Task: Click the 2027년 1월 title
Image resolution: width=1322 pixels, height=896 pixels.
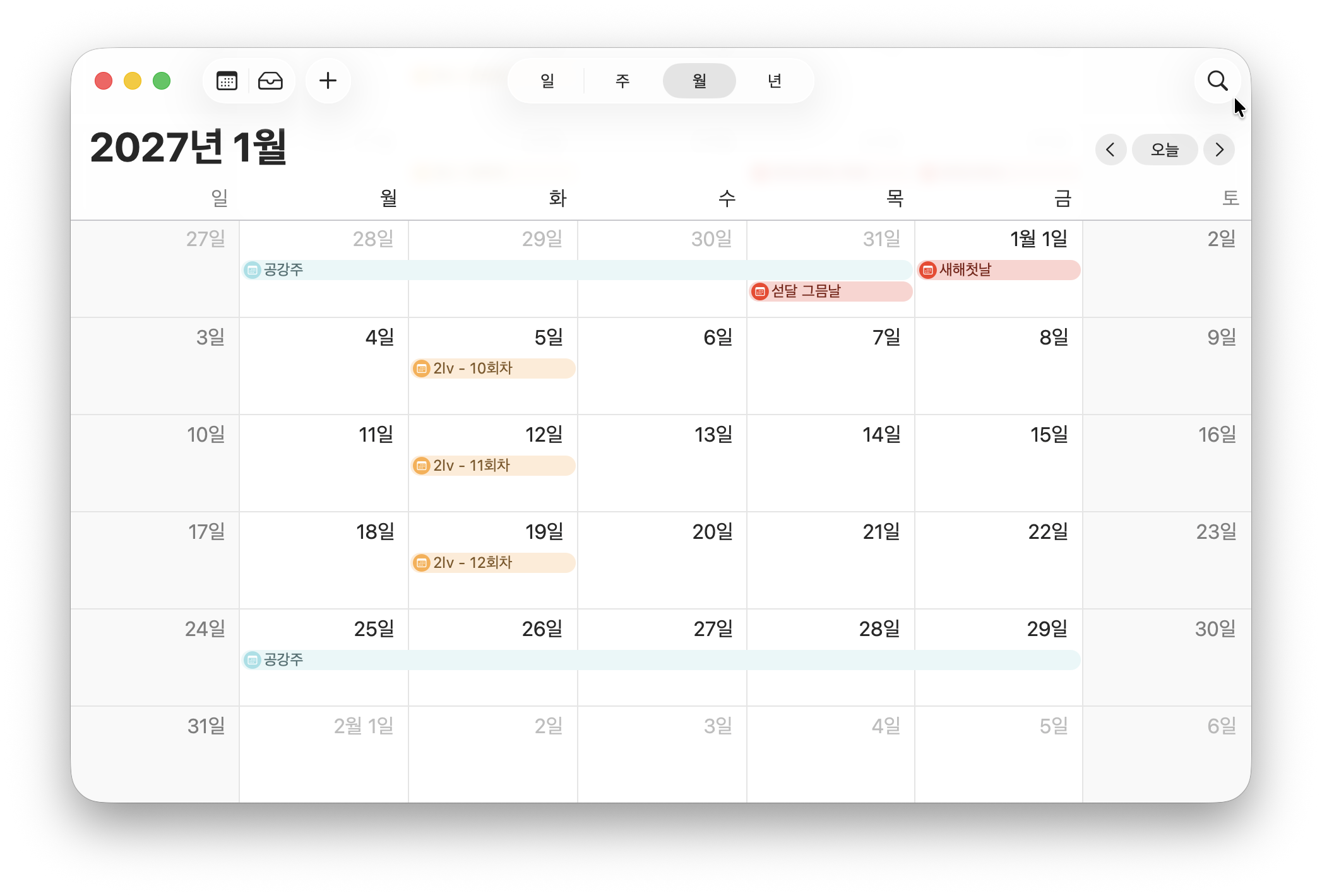Action: pyautogui.click(x=189, y=147)
